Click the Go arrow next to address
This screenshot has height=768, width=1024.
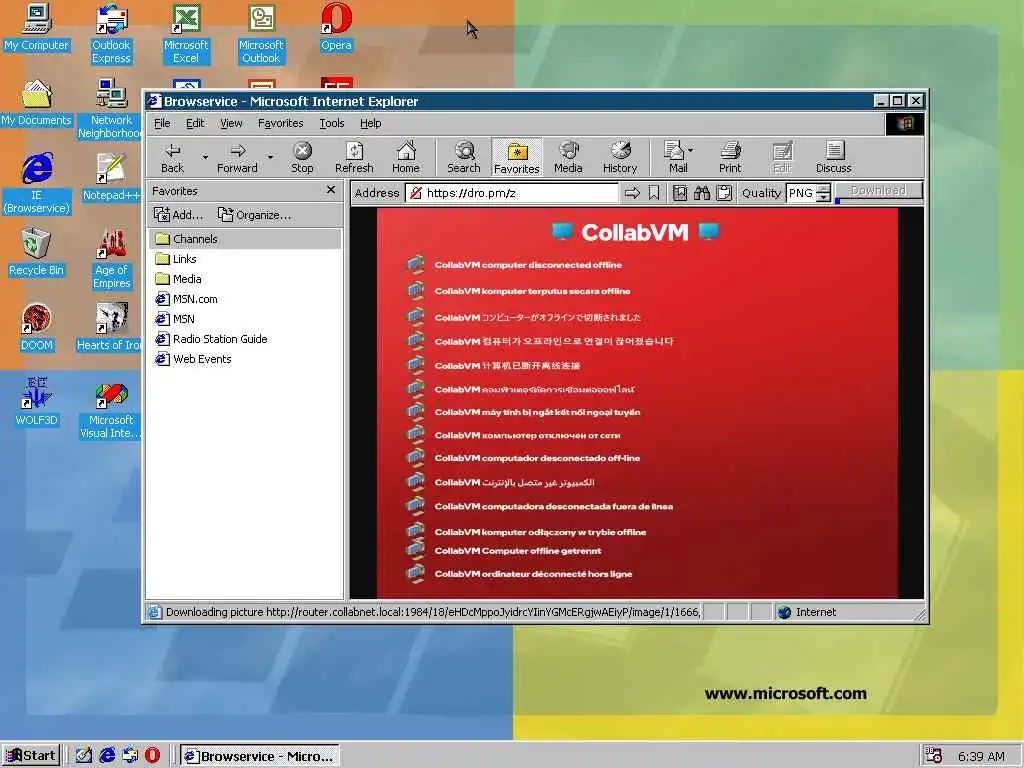pos(632,193)
